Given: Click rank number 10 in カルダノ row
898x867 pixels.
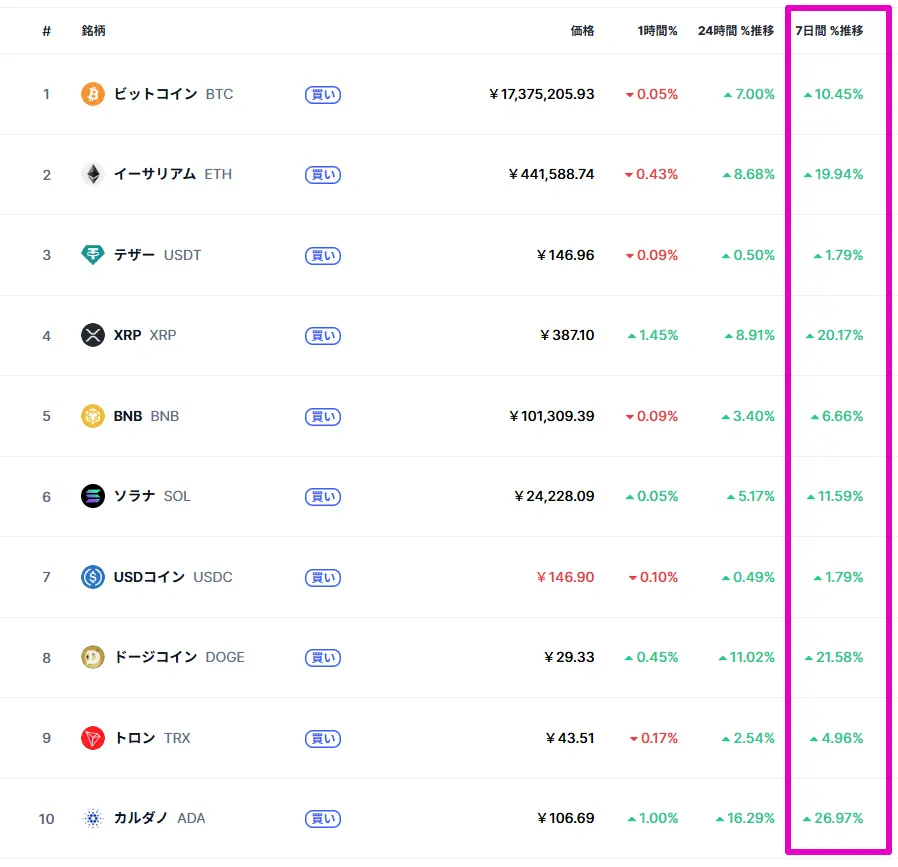Looking at the screenshot, I should 46,819.
